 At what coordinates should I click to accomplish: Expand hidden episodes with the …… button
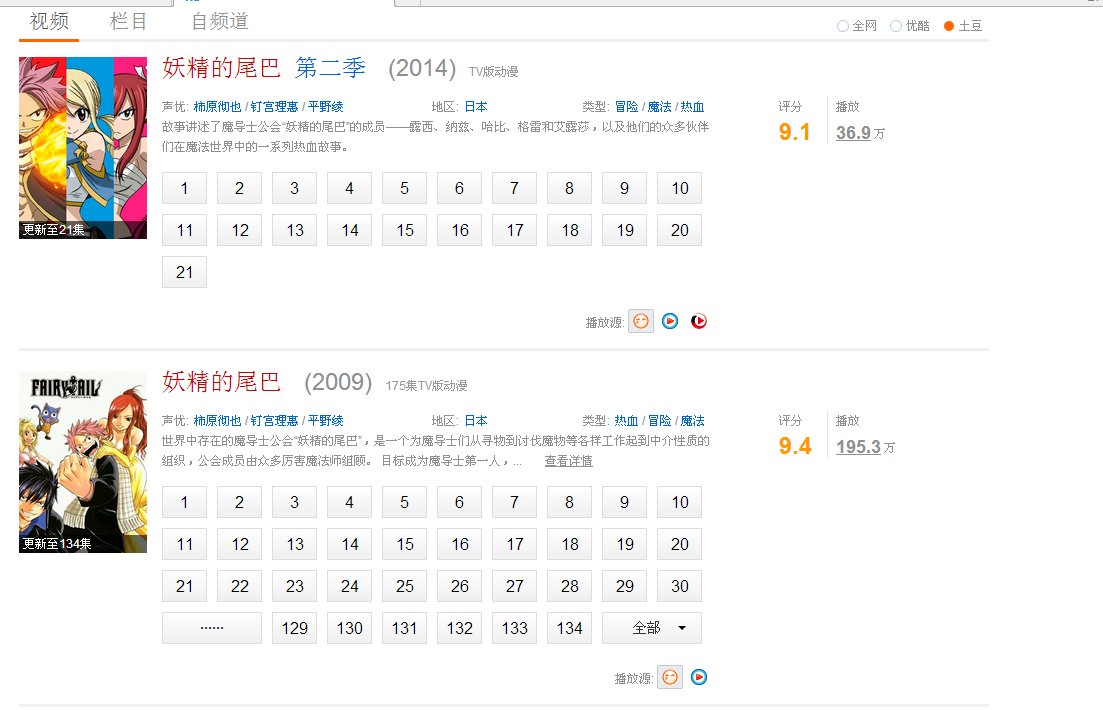coord(212,628)
